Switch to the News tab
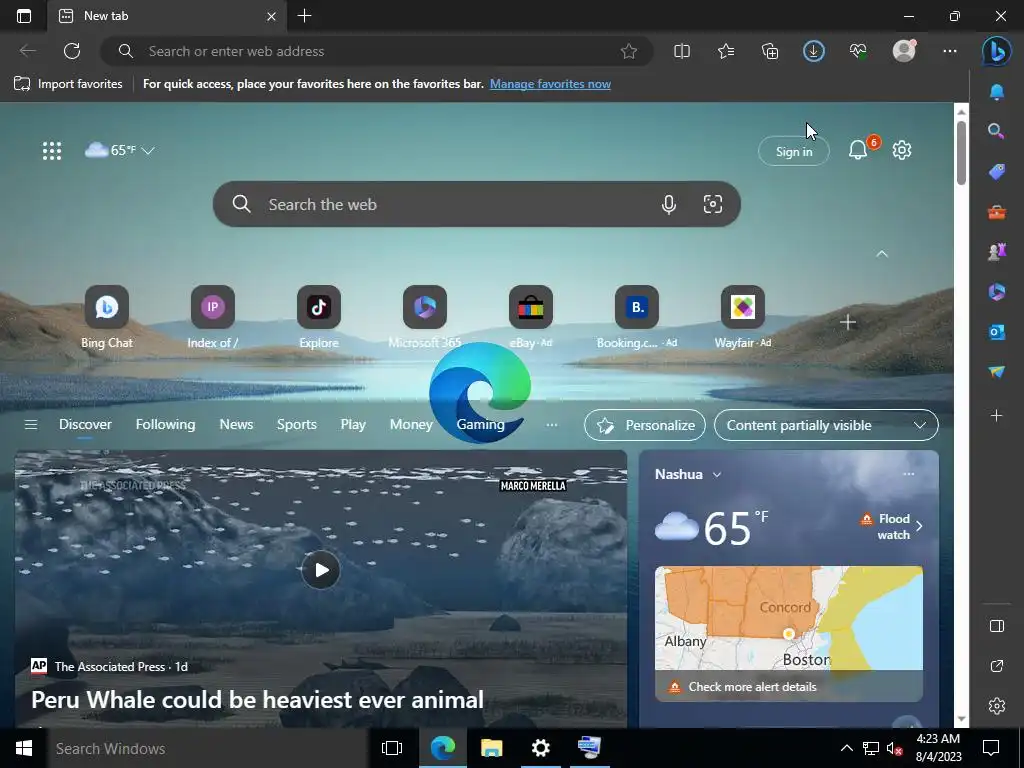 (x=236, y=424)
